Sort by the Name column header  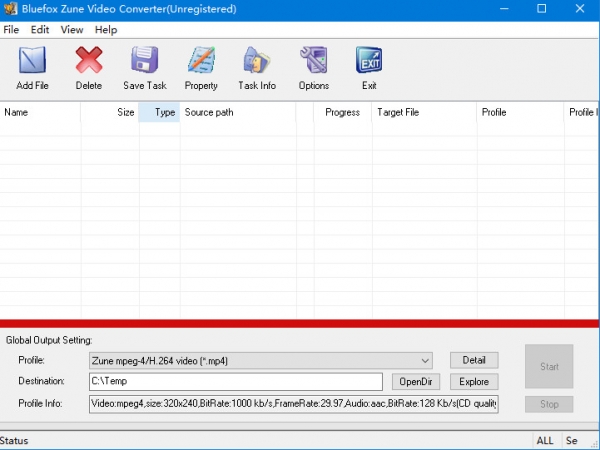pyautogui.click(x=40, y=112)
